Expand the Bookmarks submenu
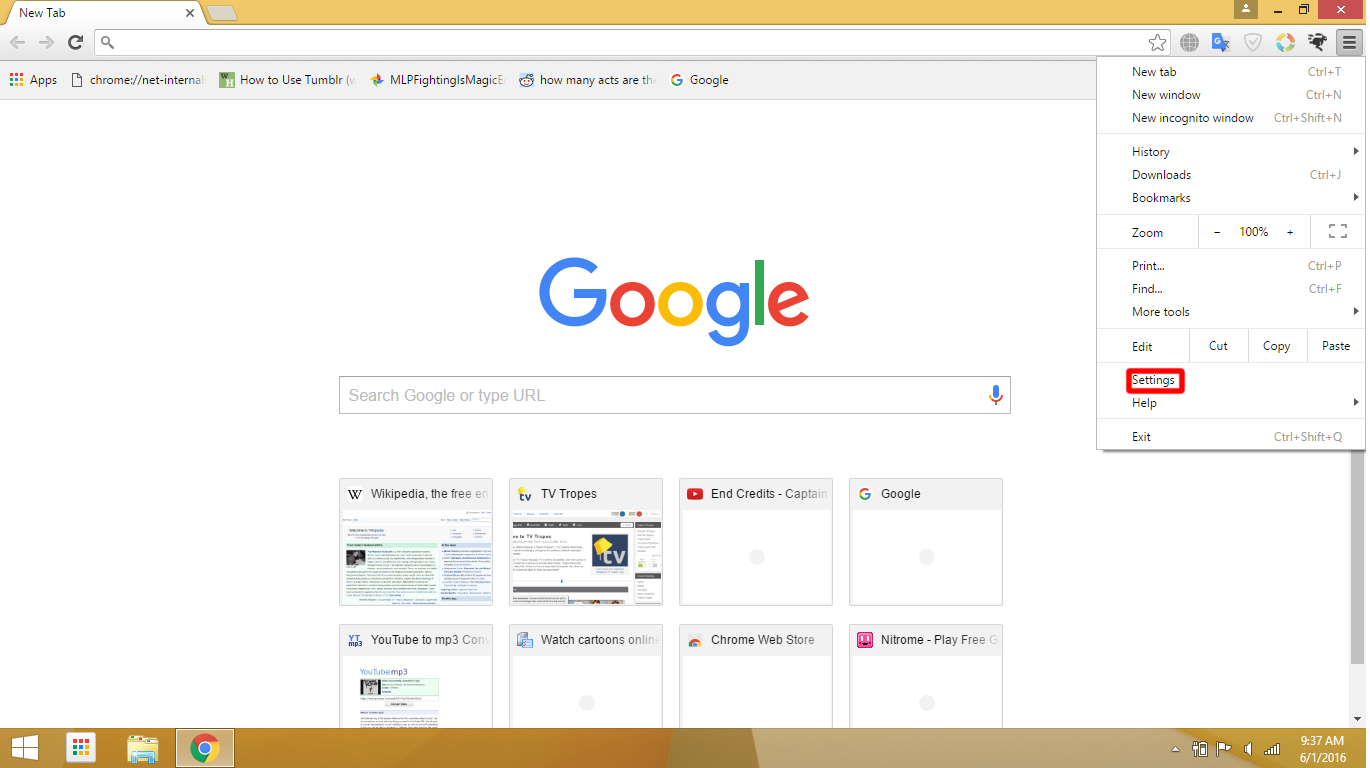The height and width of the screenshot is (768, 1370). 1231,198
